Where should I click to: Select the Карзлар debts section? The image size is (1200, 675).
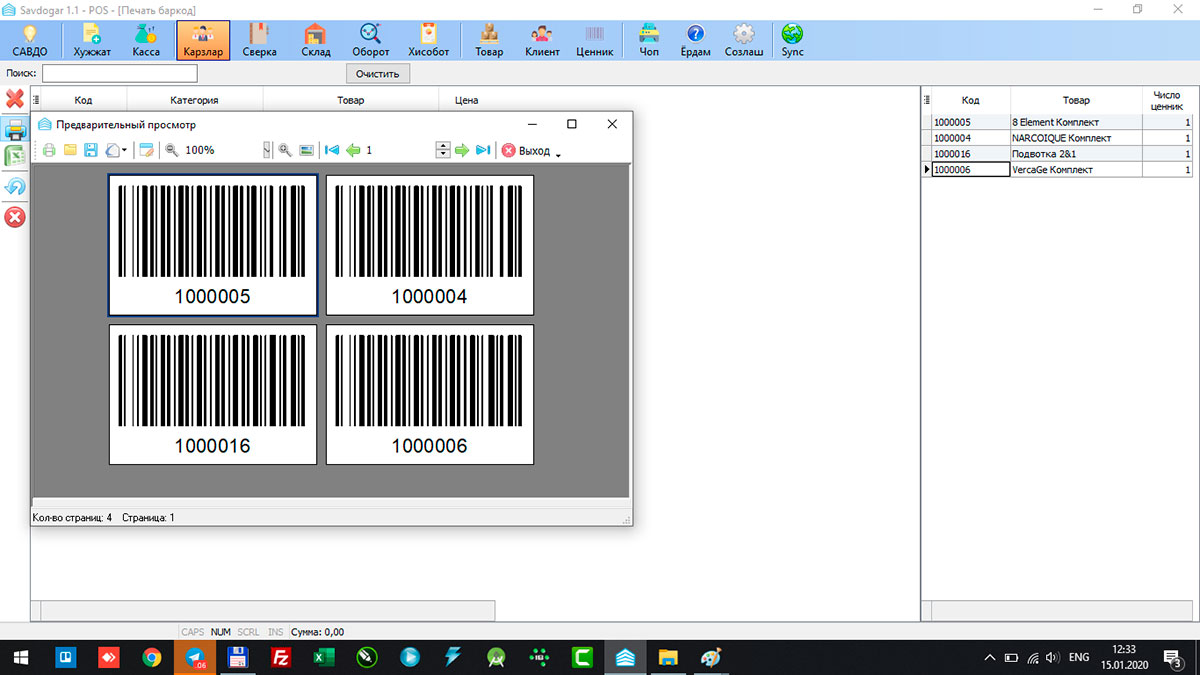[203, 41]
